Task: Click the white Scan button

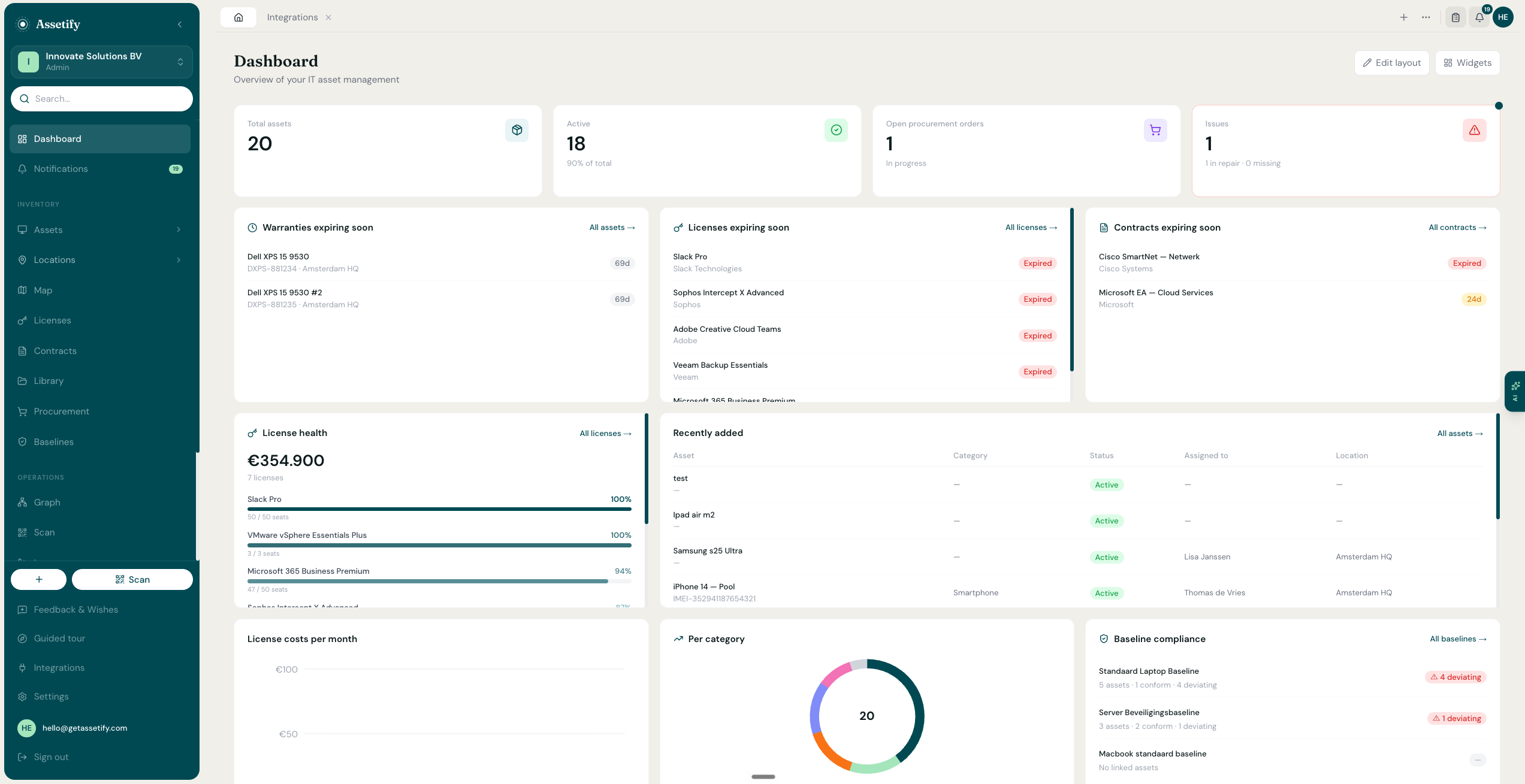Action: click(x=132, y=580)
